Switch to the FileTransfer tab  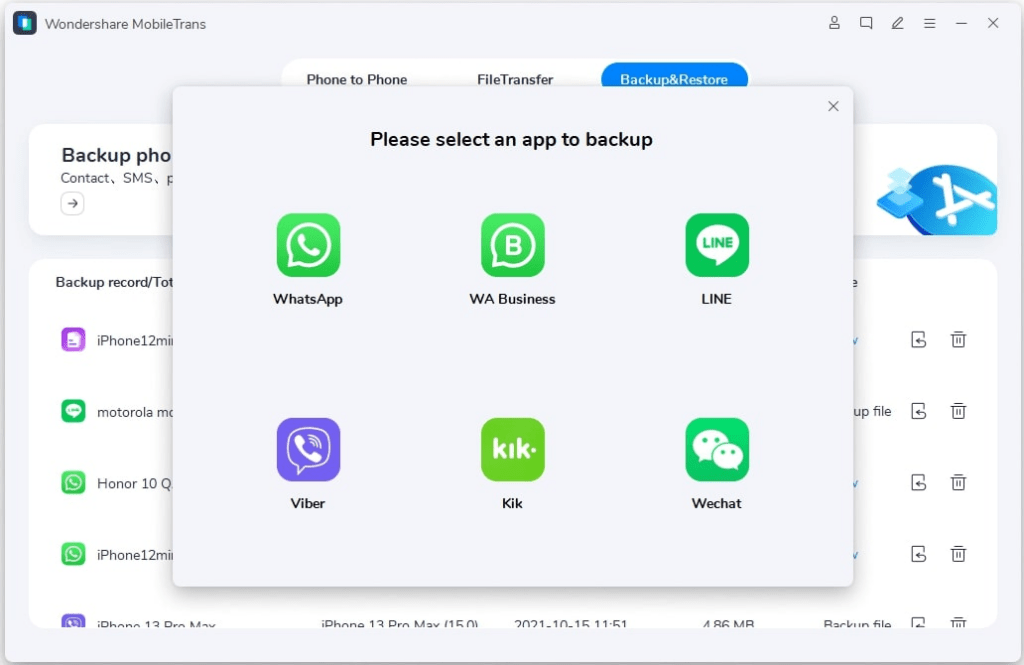click(x=514, y=79)
